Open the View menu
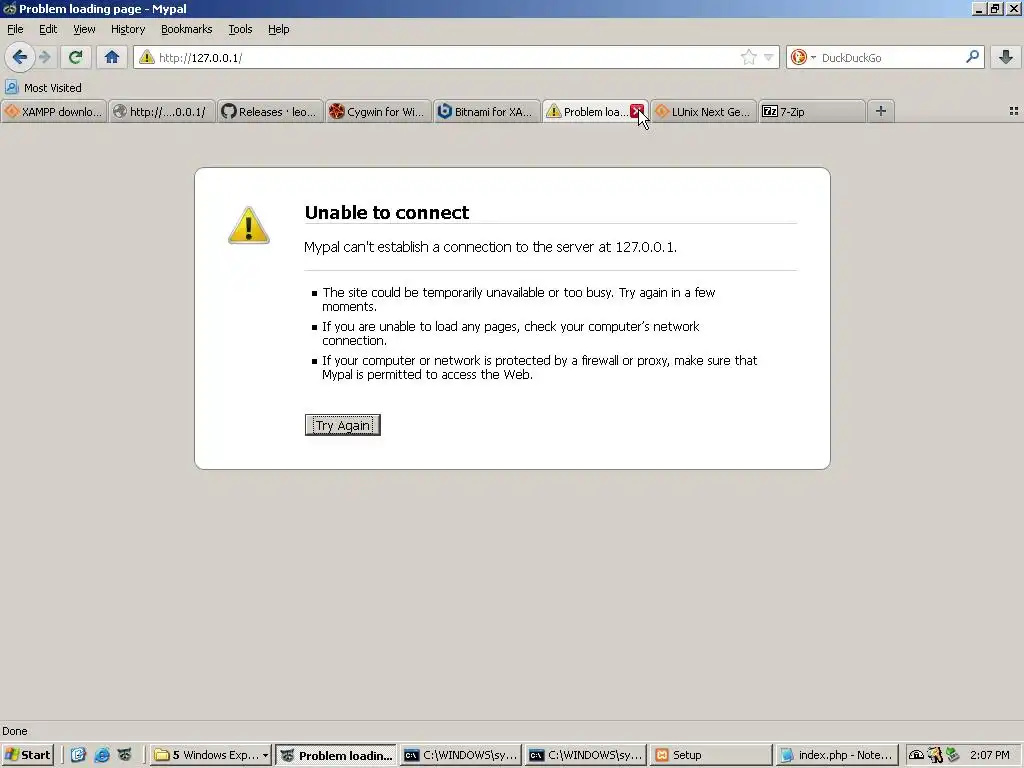This screenshot has height=768, width=1024. pos(84,29)
